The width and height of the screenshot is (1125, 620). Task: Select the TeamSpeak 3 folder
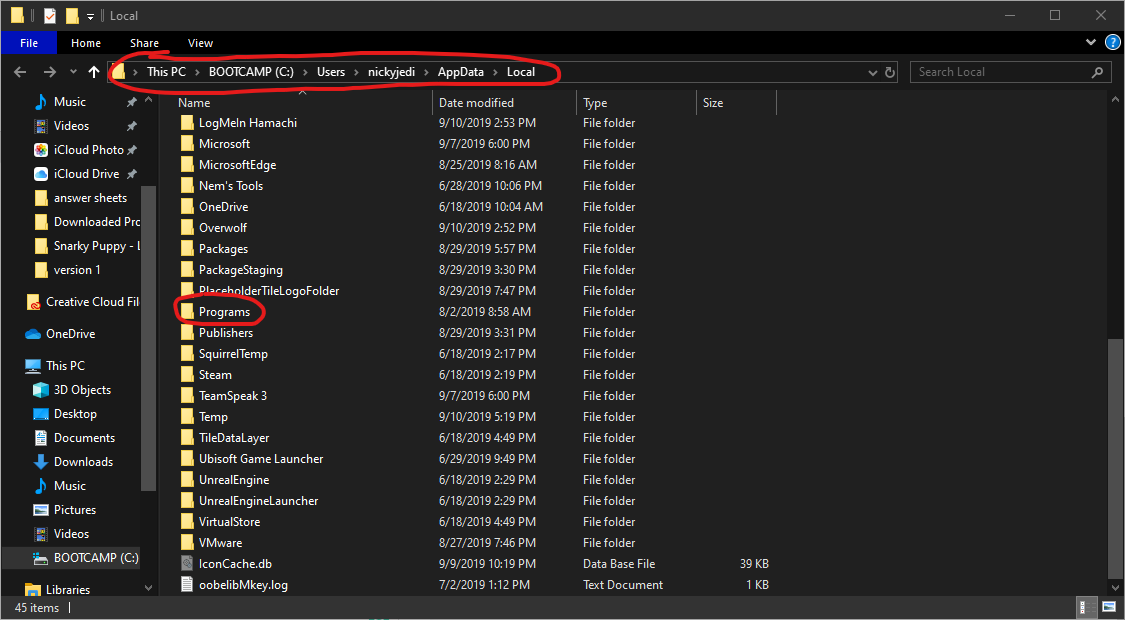point(232,395)
